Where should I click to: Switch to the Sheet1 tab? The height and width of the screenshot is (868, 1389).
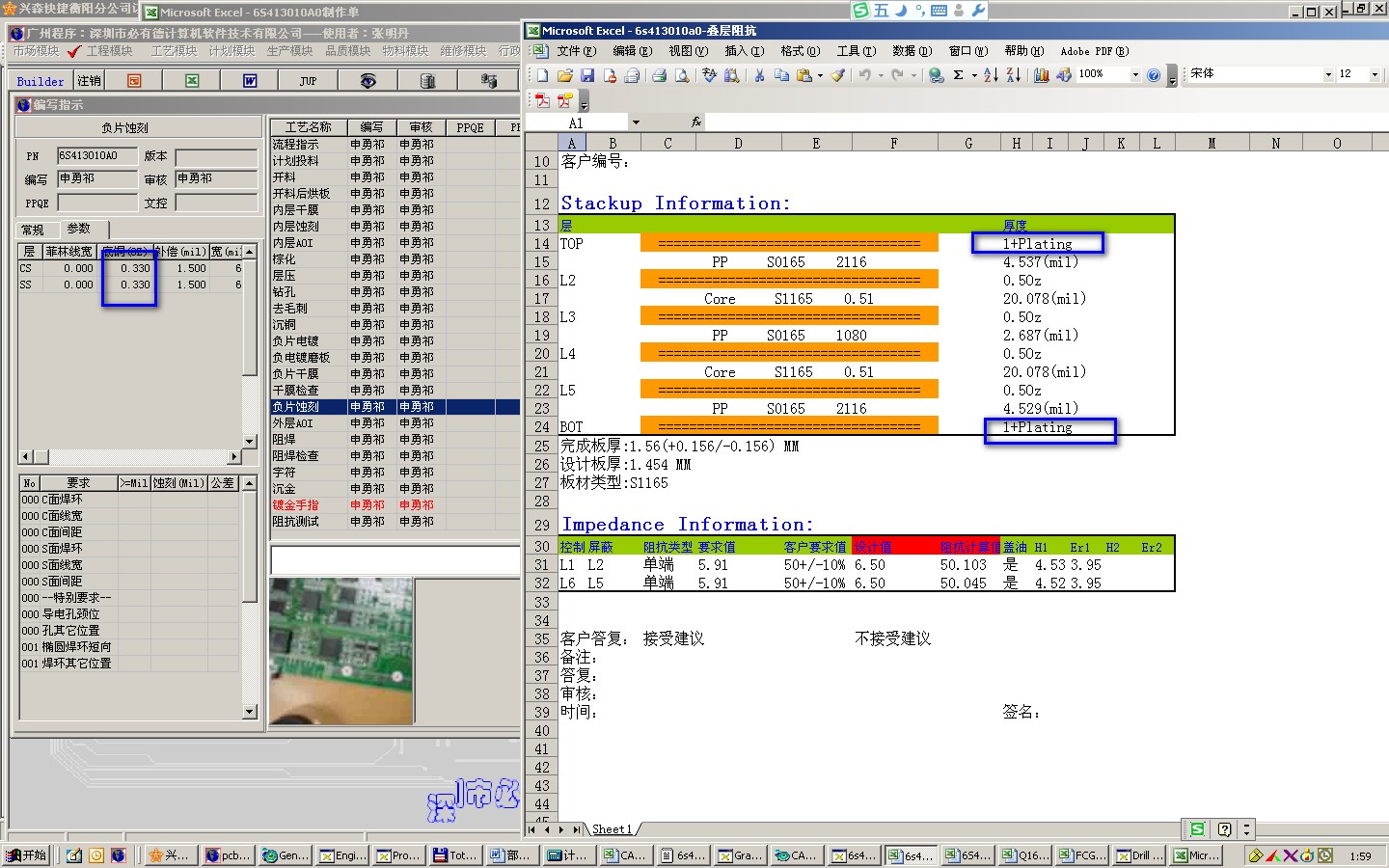pos(612,829)
